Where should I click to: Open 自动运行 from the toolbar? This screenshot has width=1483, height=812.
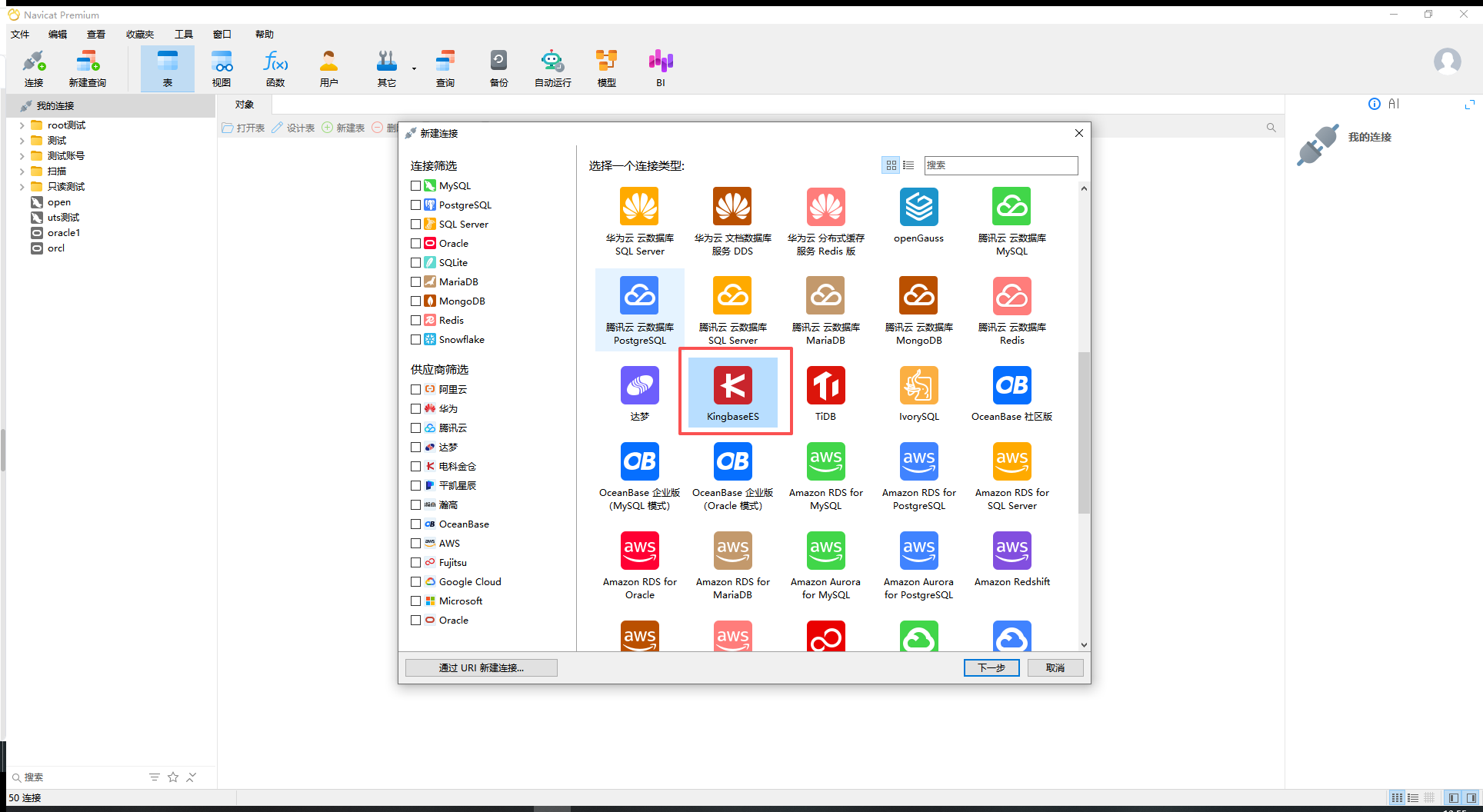pos(552,68)
